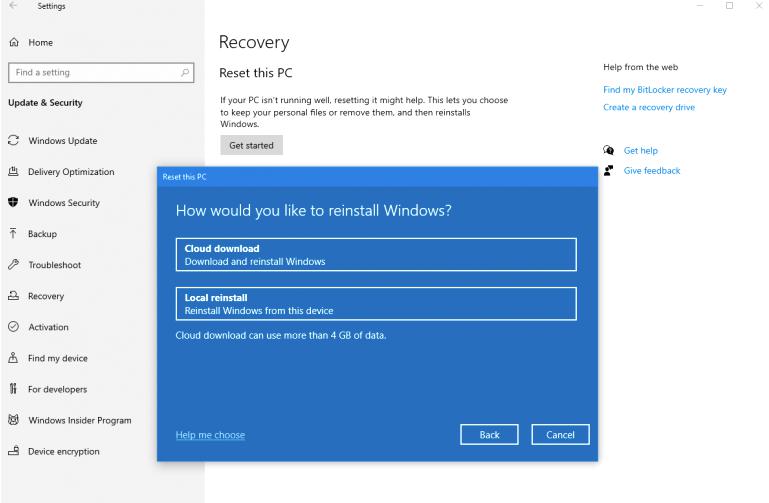Open the Find my device settings
The width and height of the screenshot is (769, 503).
[x=57, y=358]
